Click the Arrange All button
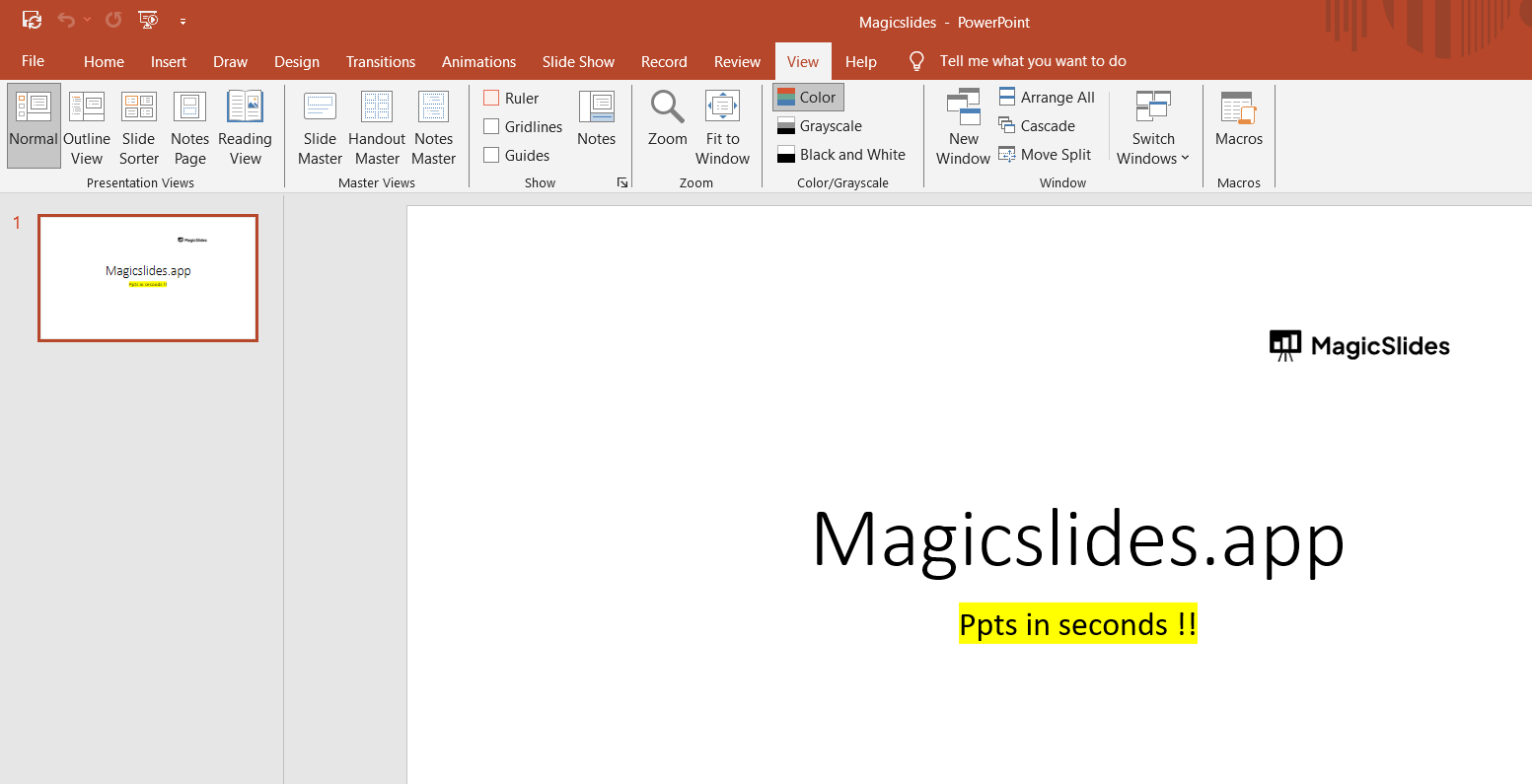This screenshot has height=784, width=1532. (1047, 97)
